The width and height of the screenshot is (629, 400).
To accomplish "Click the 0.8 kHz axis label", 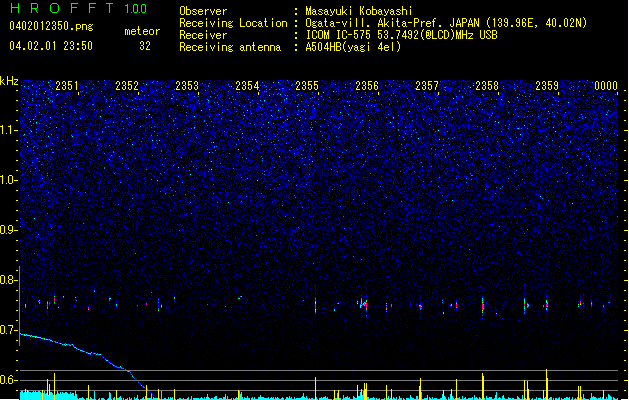I will [8, 280].
